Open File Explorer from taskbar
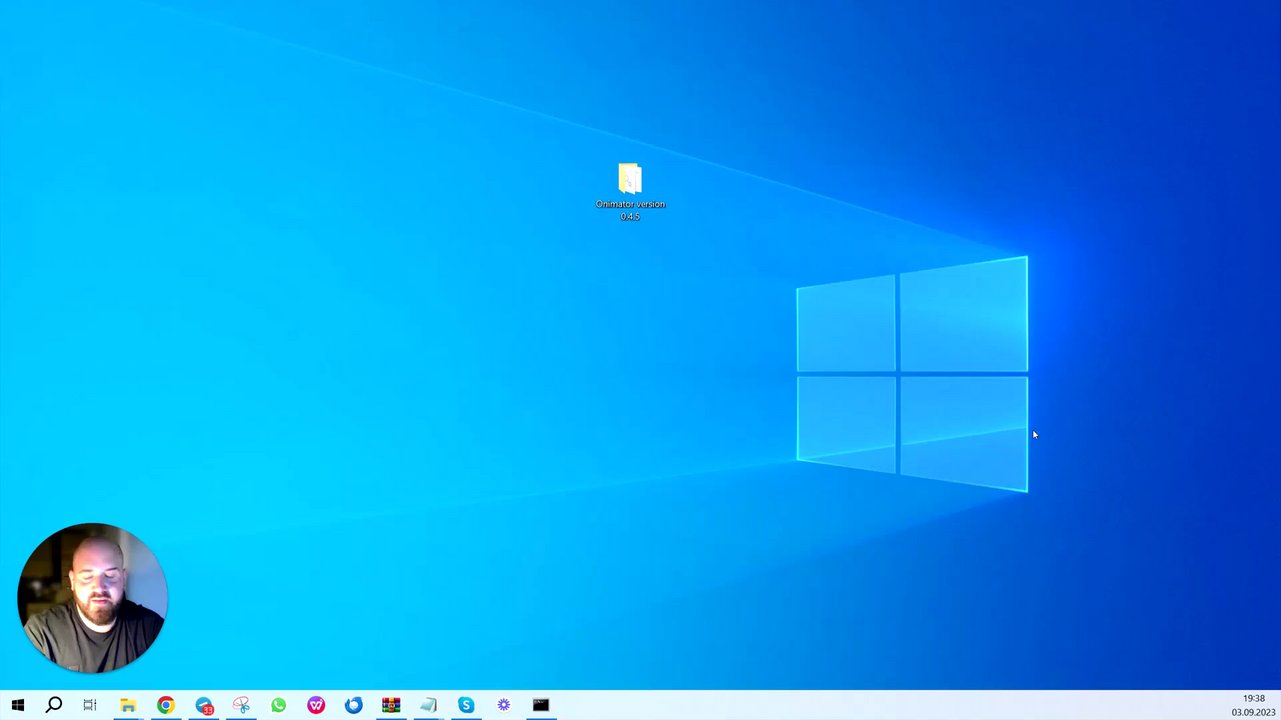This screenshot has height=720, width=1281. (x=128, y=705)
